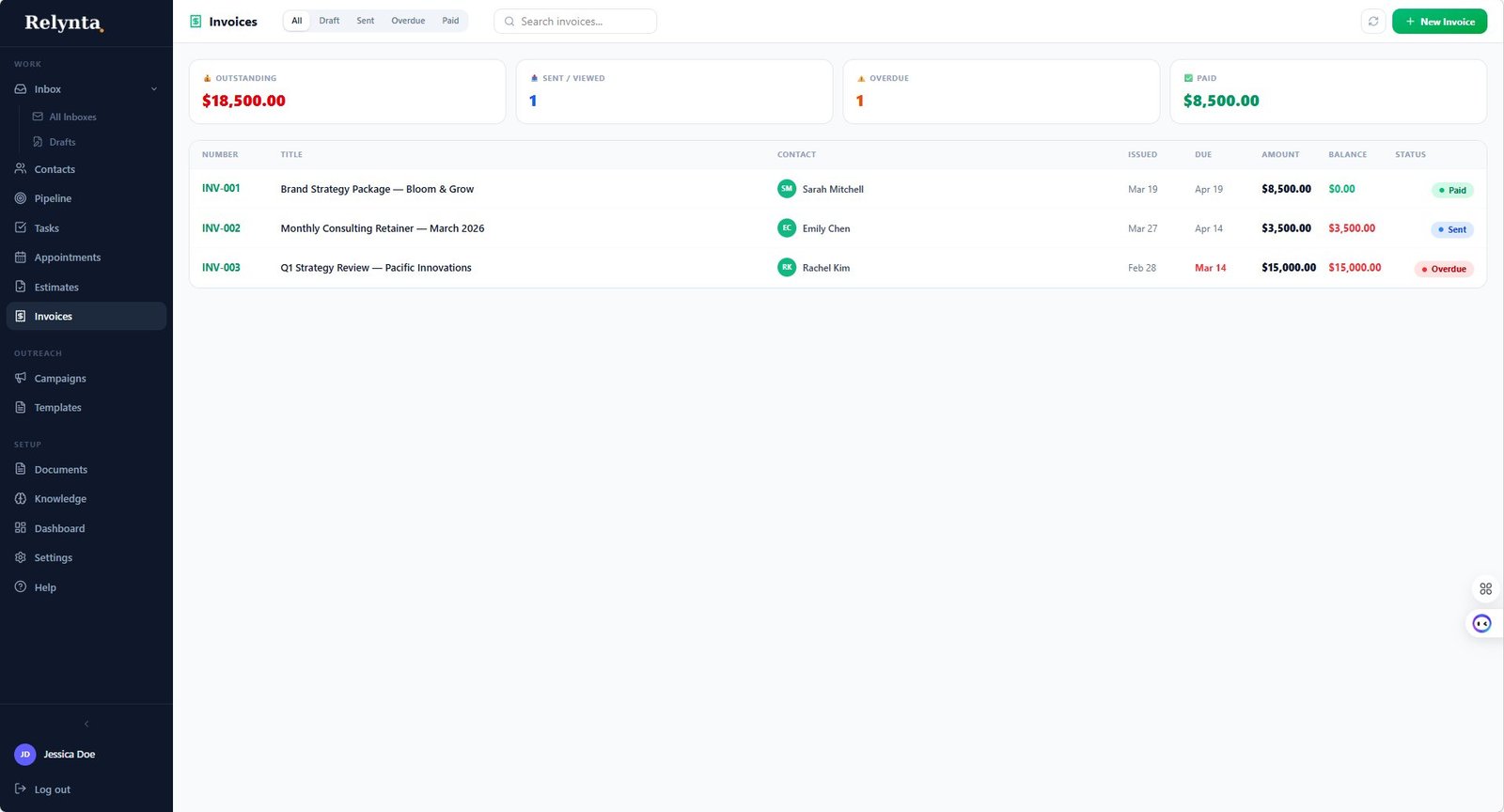The image size is (1504, 812).
Task: Click the Settings gear icon in sidebar
Action: 21,557
